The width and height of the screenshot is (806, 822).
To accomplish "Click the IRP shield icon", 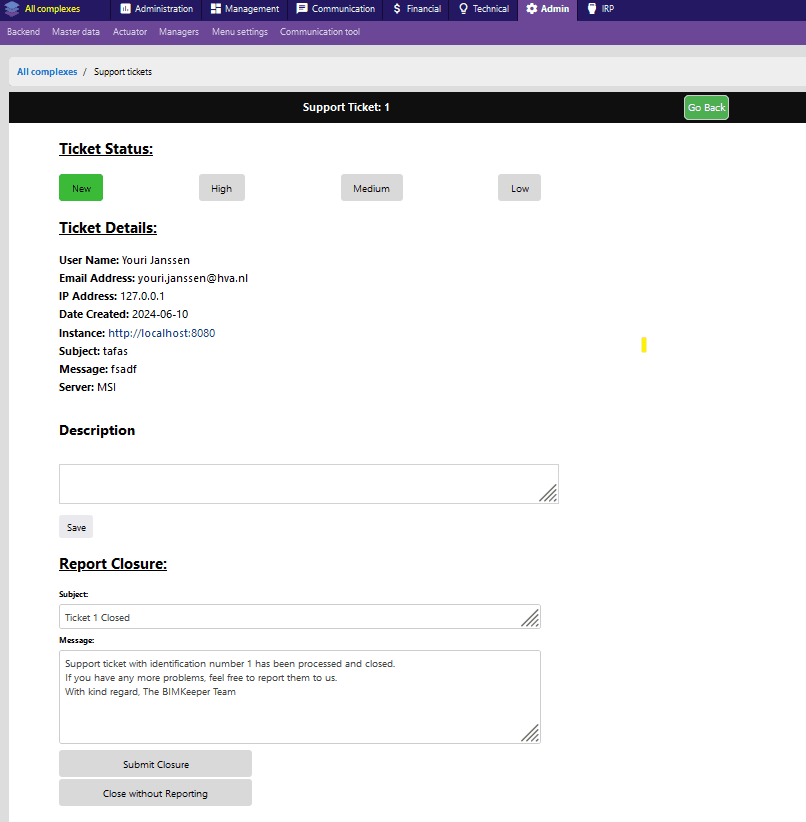I will (592, 9).
